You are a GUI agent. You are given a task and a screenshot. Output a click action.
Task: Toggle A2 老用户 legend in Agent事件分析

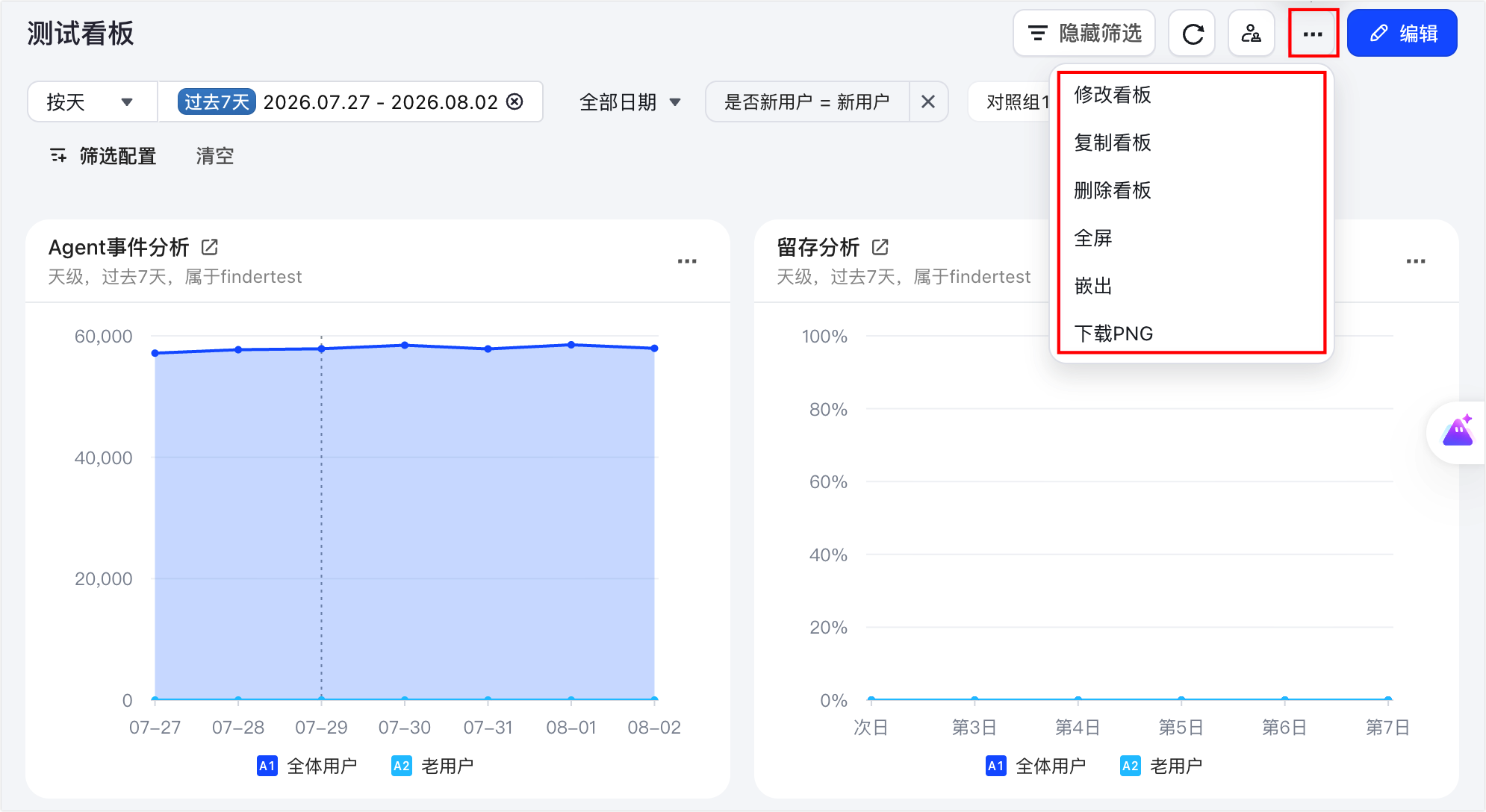(x=432, y=766)
